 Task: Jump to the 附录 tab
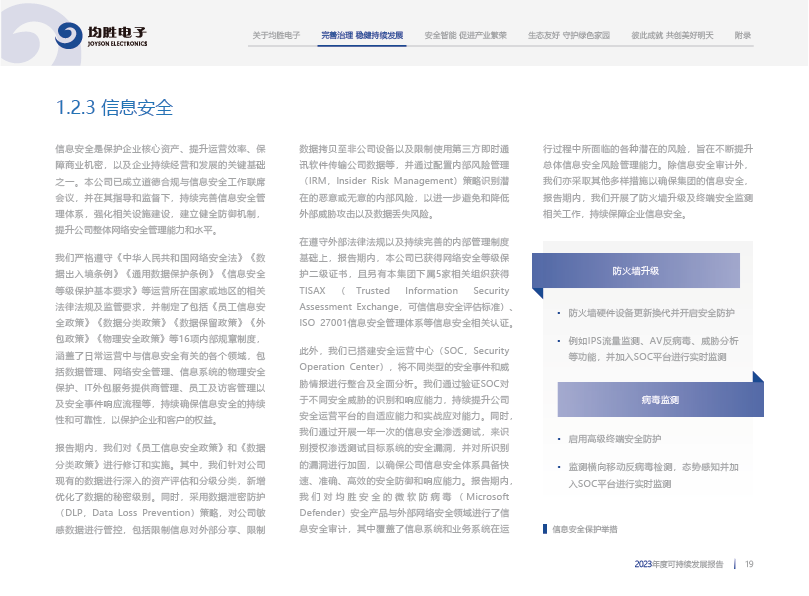click(x=742, y=35)
